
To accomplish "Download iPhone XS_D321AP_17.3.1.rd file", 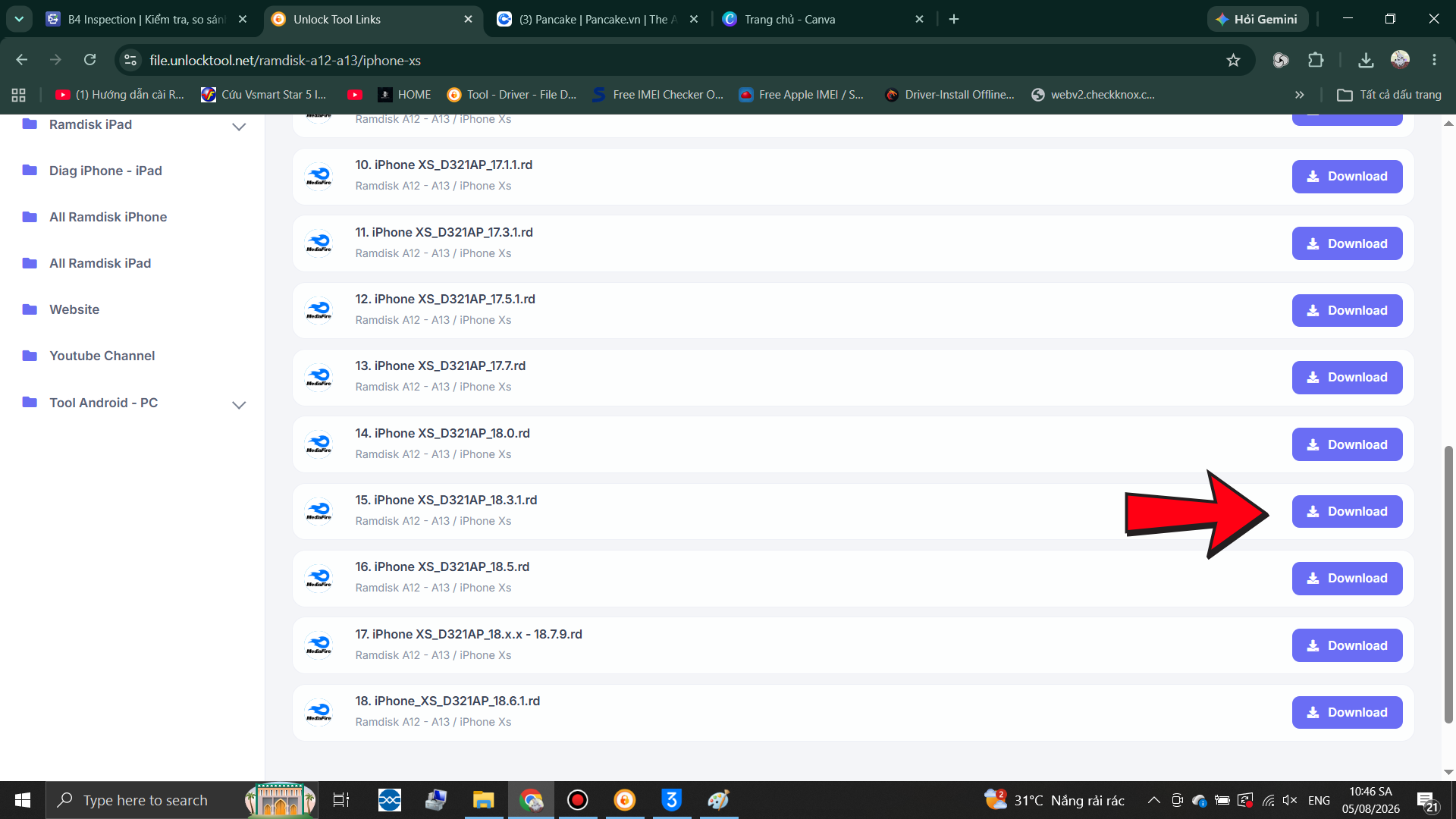I will click(1347, 243).
